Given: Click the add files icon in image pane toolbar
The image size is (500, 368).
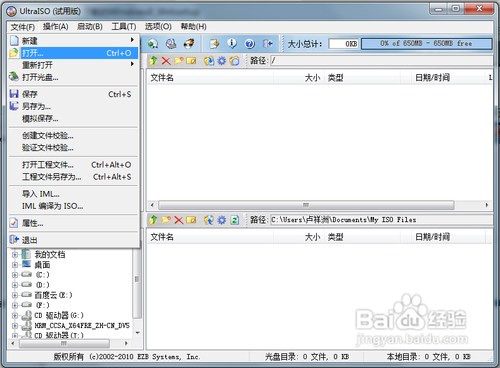Looking at the screenshot, I should tap(209, 61).
